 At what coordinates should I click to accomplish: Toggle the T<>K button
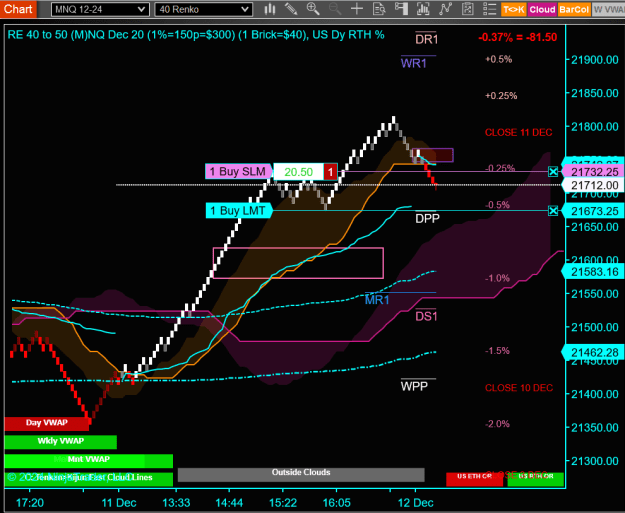coord(514,10)
